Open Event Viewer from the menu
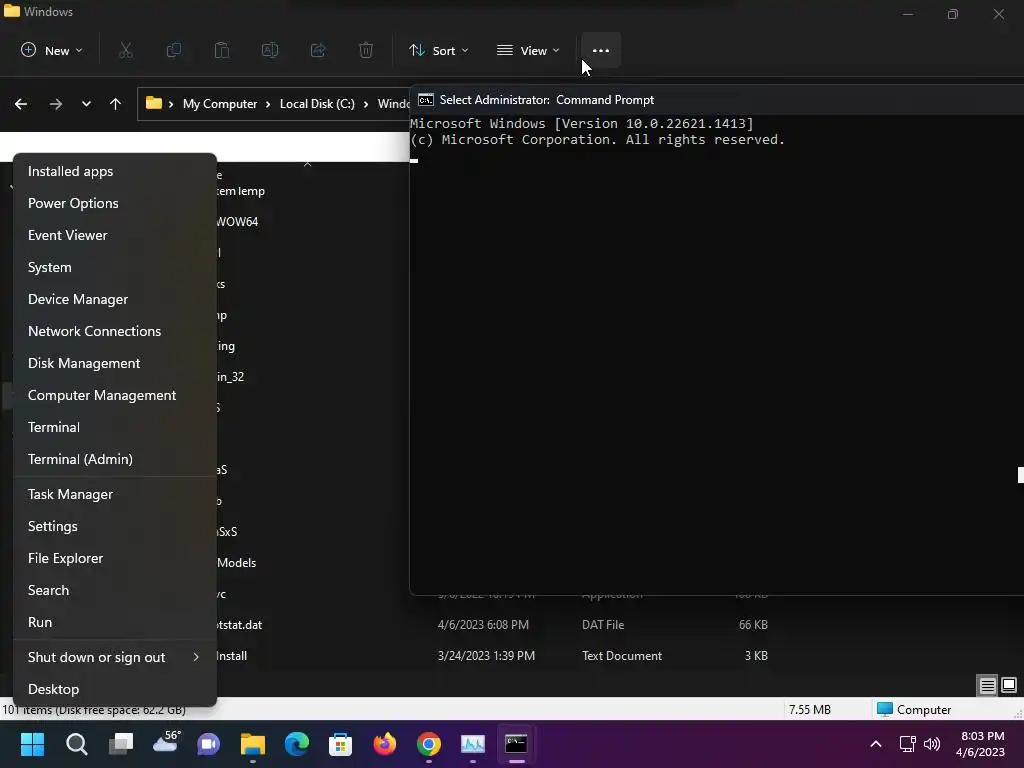Image resolution: width=1024 pixels, height=768 pixels. pyautogui.click(x=115, y=235)
